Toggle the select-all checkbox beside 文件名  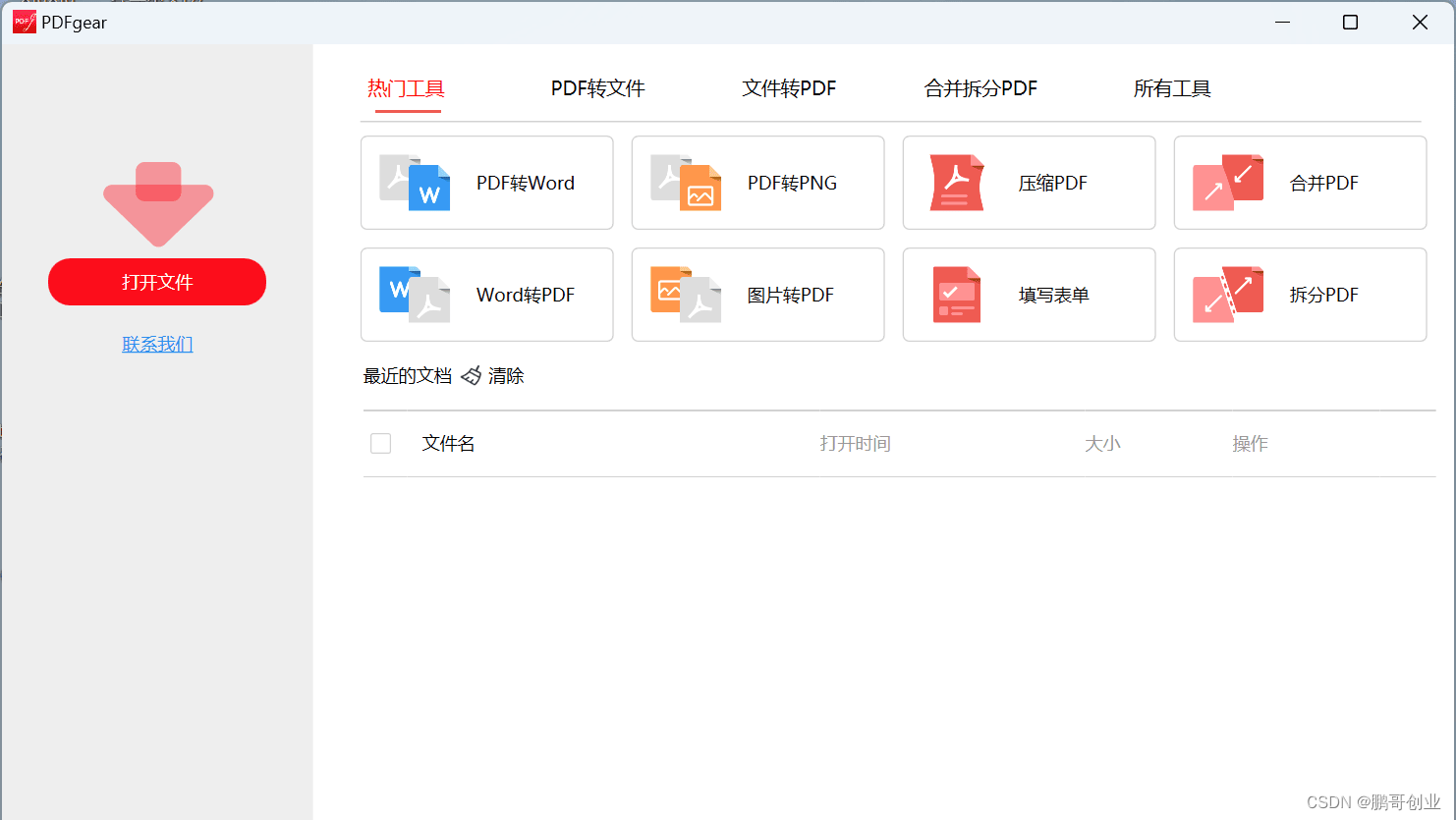(381, 444)
